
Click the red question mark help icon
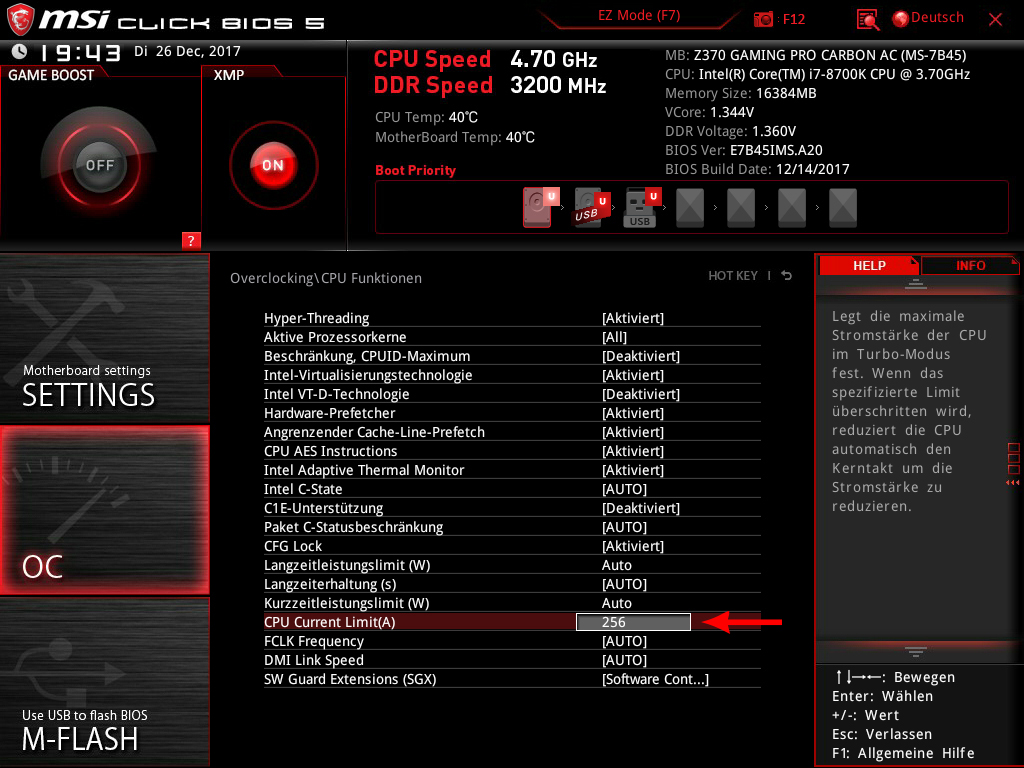[191, 240]
